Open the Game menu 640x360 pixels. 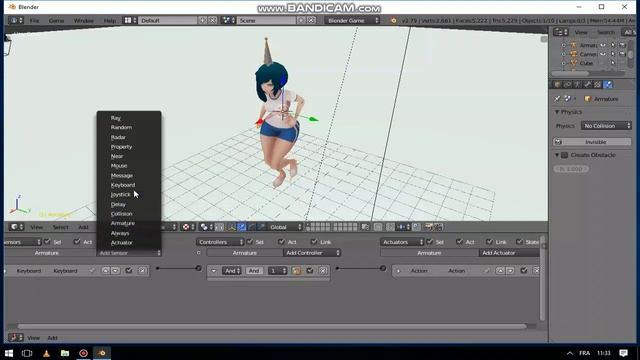[56, 20]
